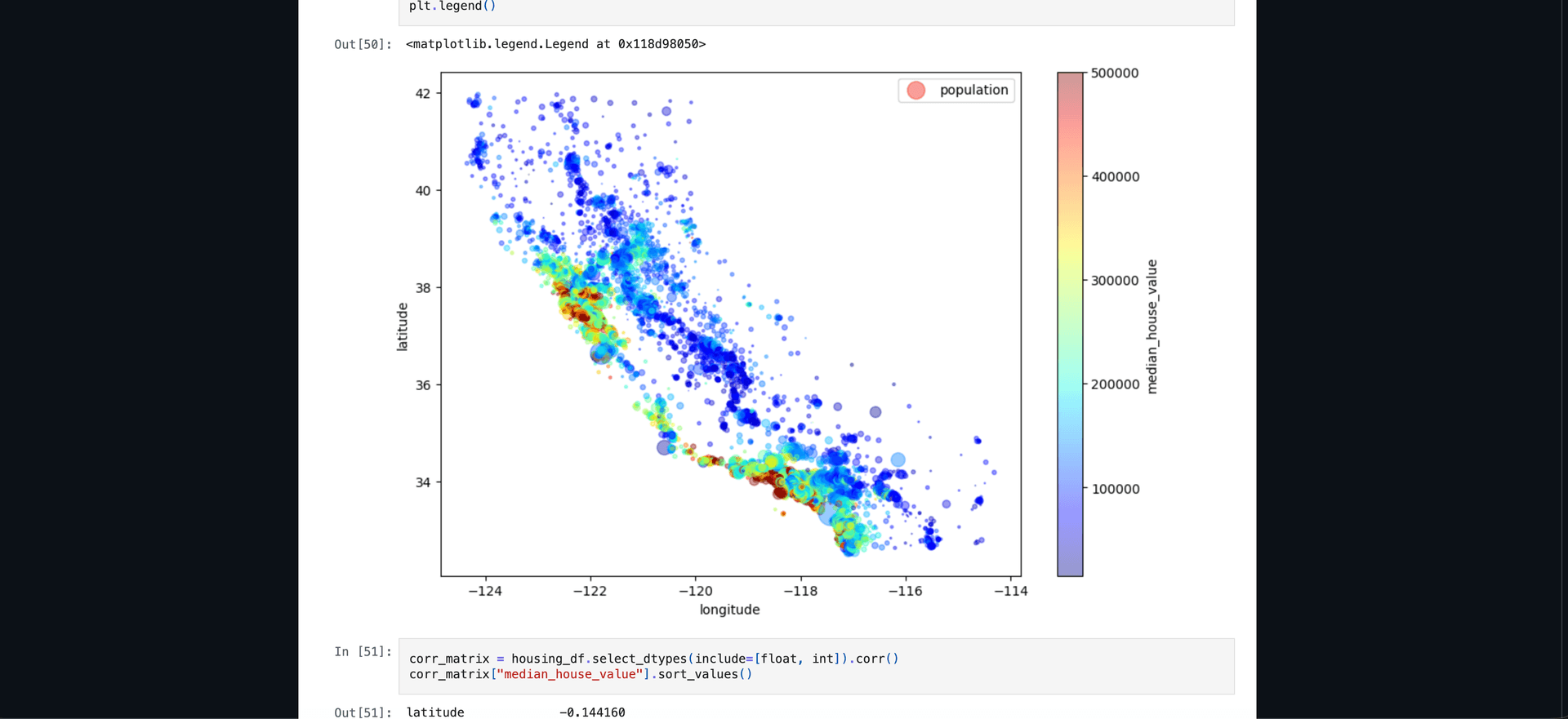
Task: Click the 100000 tick on the colorbar
Action: (x=1115, y=489)
